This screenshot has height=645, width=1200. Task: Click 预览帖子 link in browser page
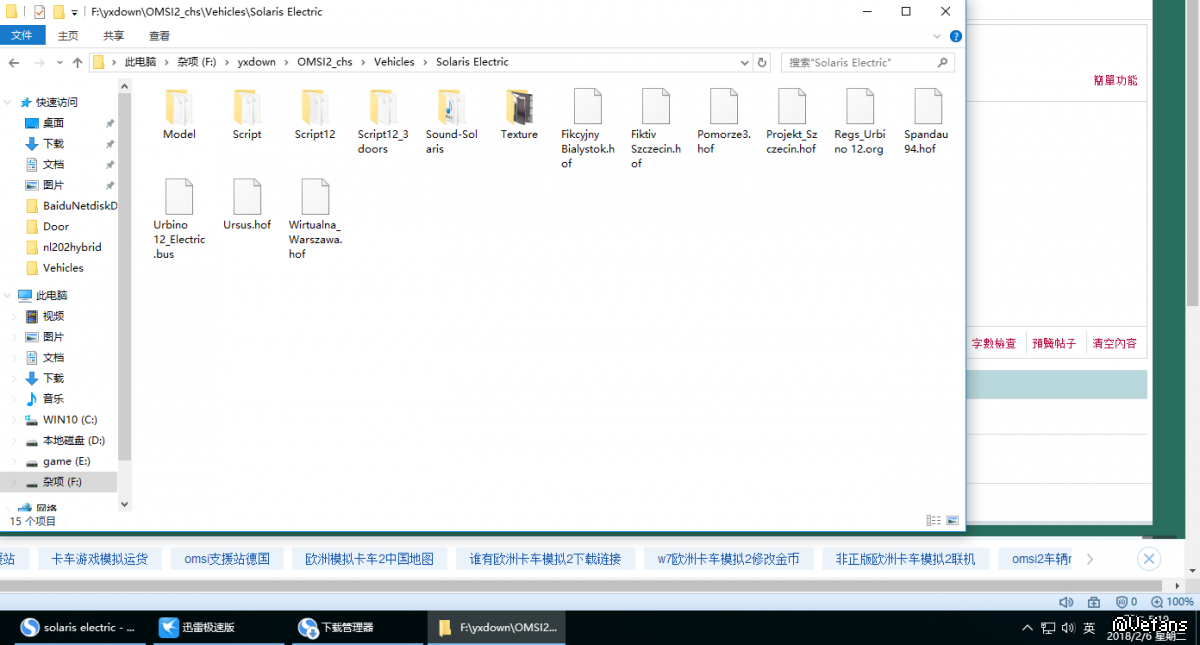tap(1055, 343)
